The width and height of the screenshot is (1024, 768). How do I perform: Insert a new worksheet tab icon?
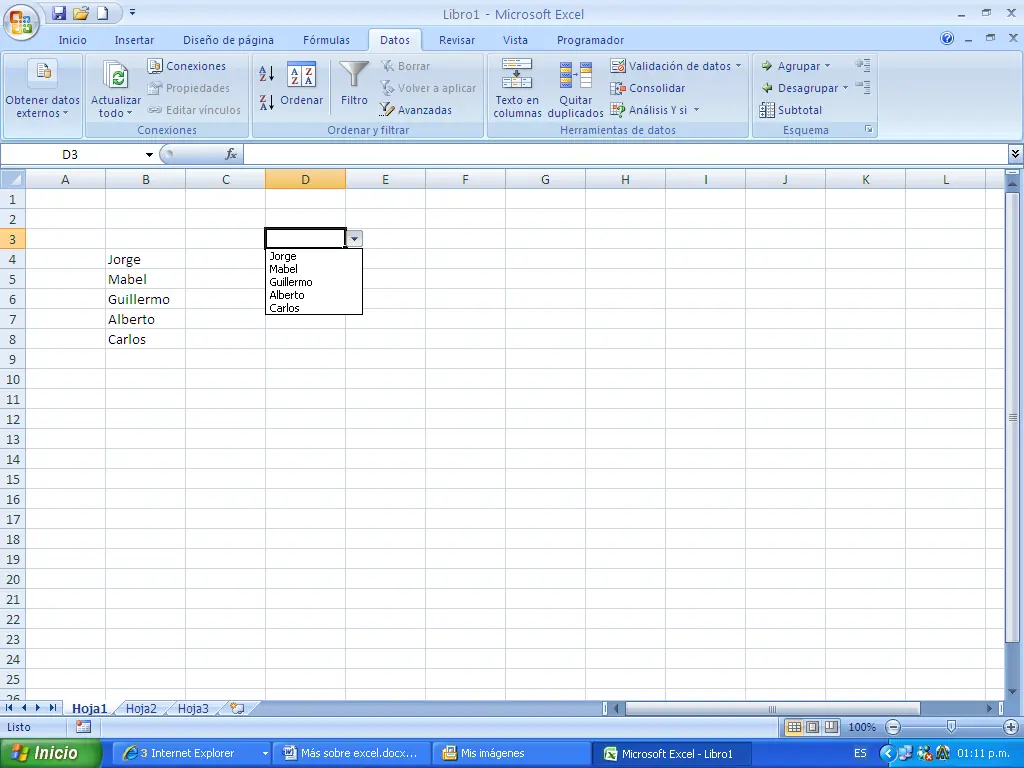point(238,709)
